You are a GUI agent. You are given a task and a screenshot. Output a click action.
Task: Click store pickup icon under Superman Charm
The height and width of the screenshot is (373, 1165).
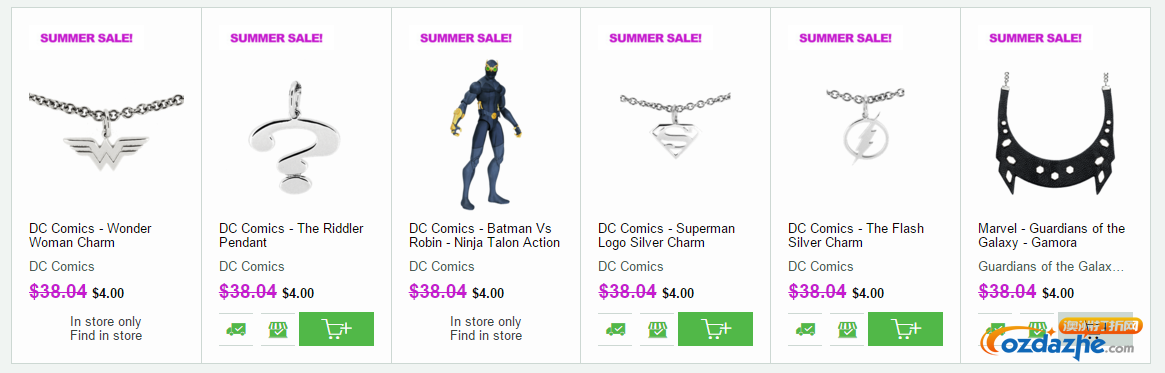(x=657, y=329)
